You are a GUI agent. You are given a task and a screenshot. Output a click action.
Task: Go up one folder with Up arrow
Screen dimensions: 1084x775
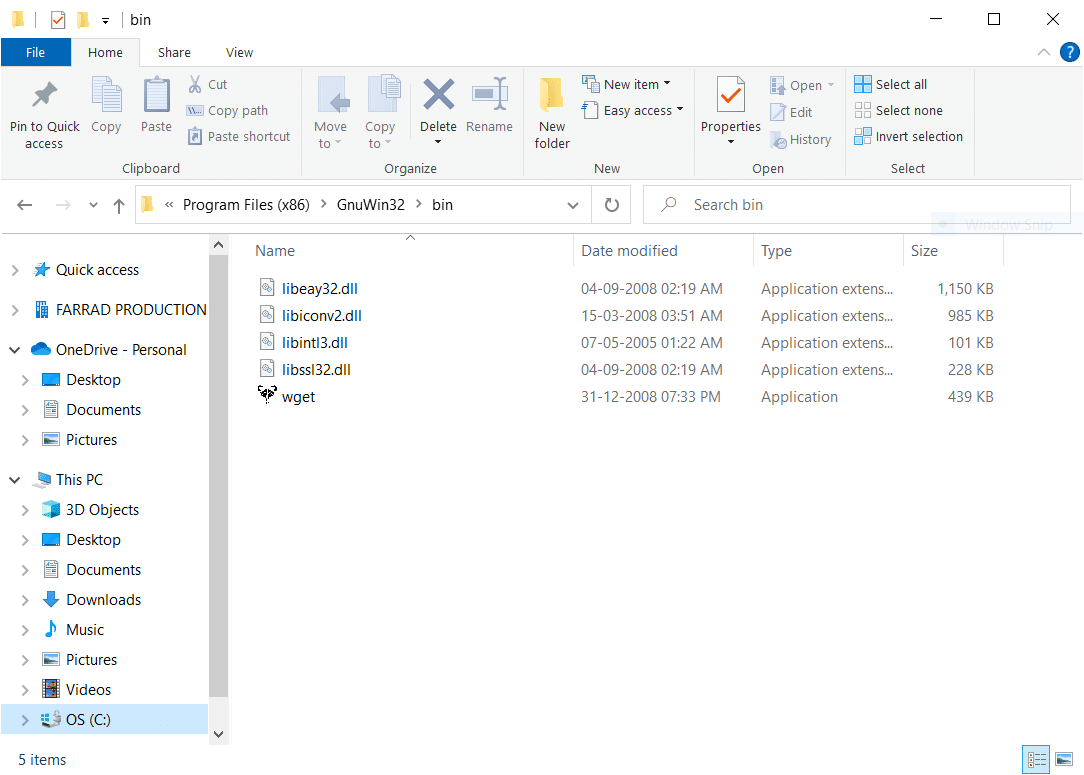[119, 205]
